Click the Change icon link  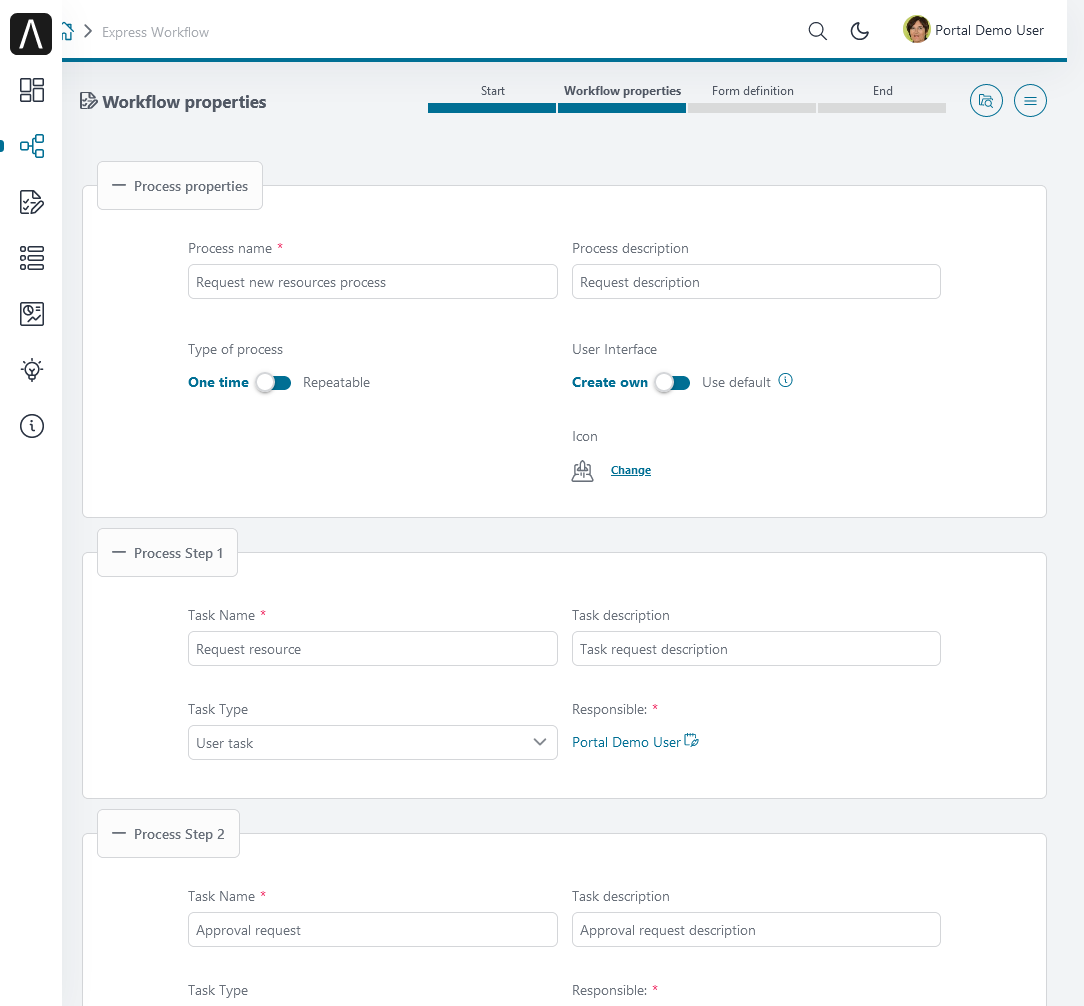pos(630,470)
